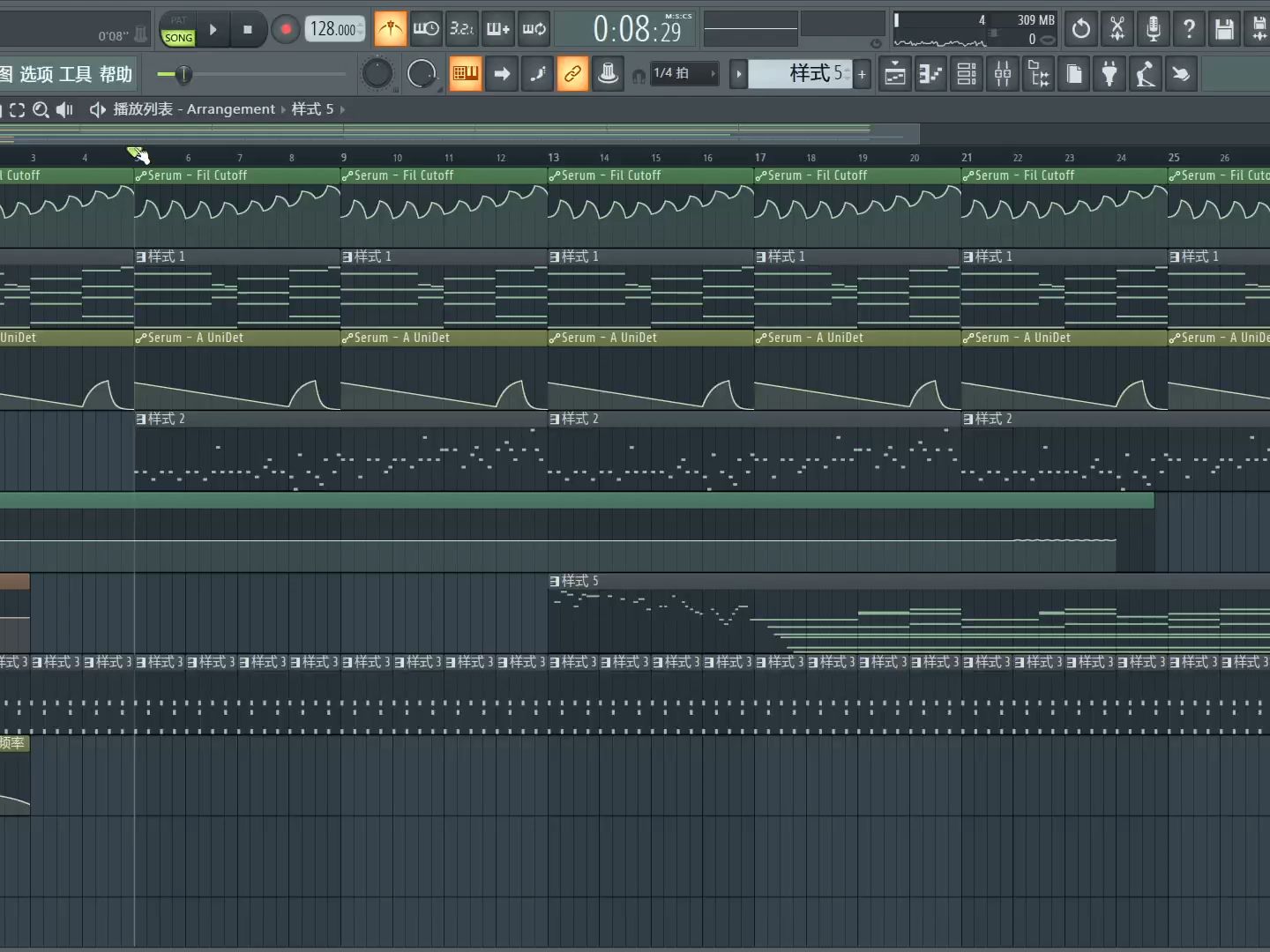Open undo history circular arrow icon
This screenshot has width=1270, height=952.
pos(1081,29)
